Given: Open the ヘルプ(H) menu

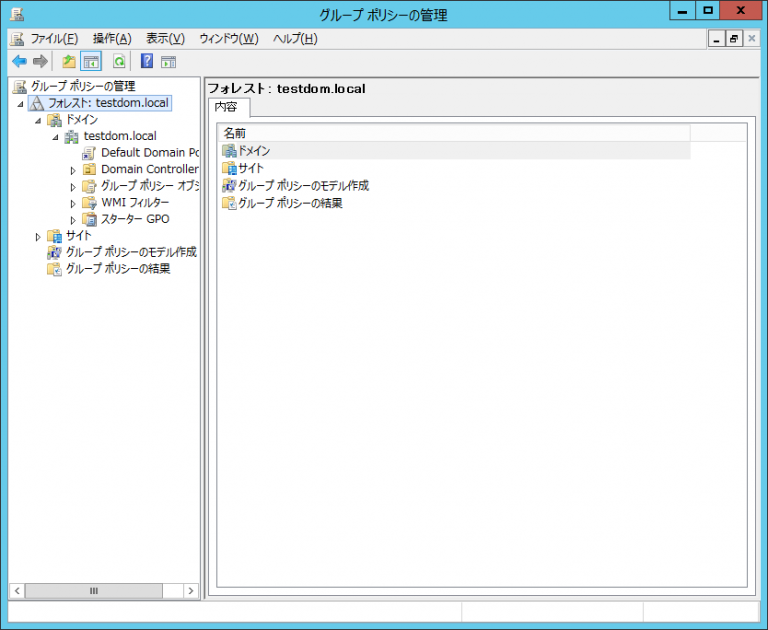Looking at the screenshot, I should click(295, 39).
